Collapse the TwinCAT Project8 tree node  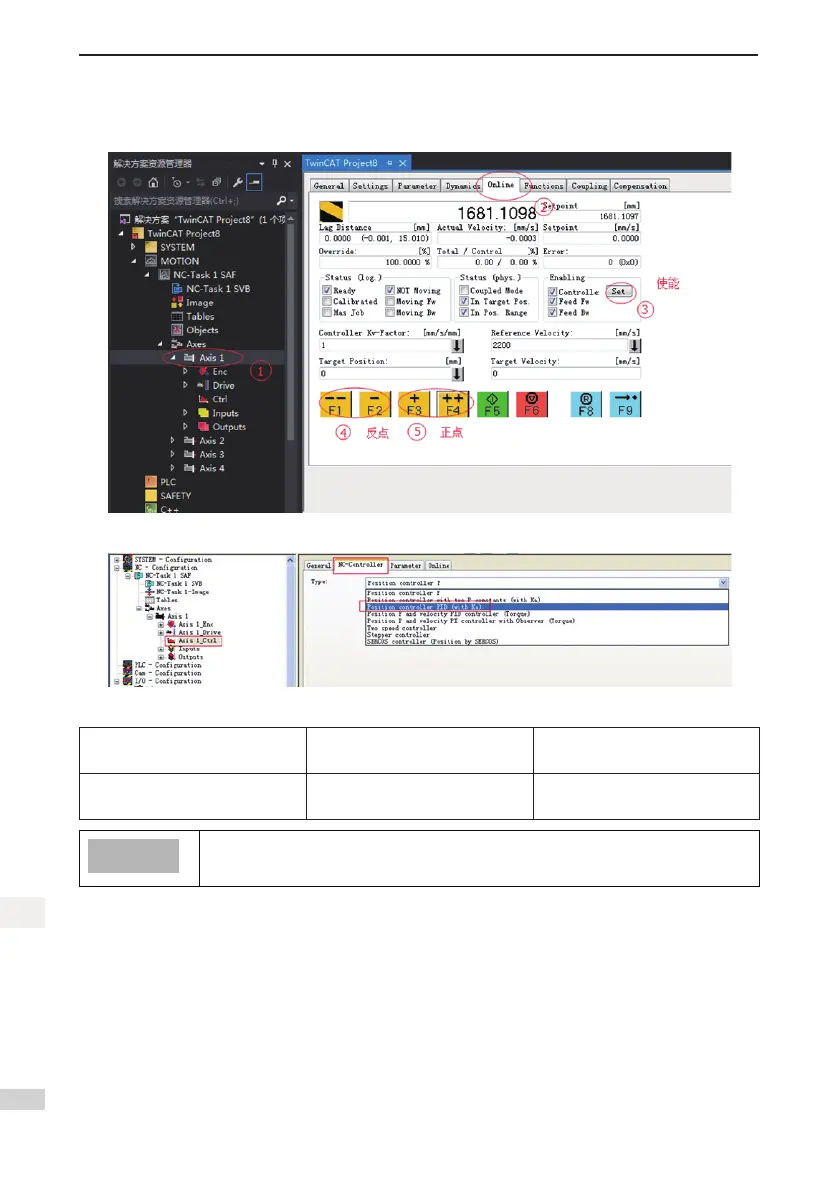click(x=121, y=233)
